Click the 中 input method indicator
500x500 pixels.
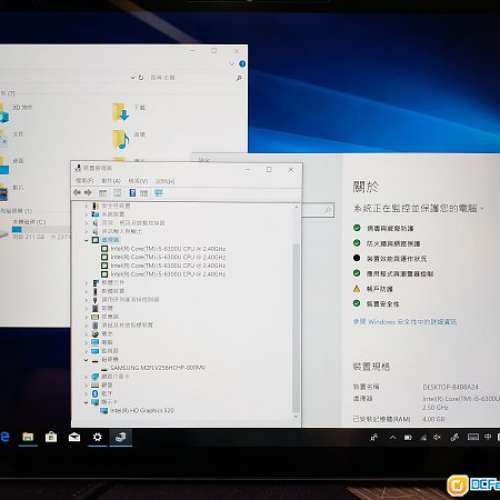point(488,437)
